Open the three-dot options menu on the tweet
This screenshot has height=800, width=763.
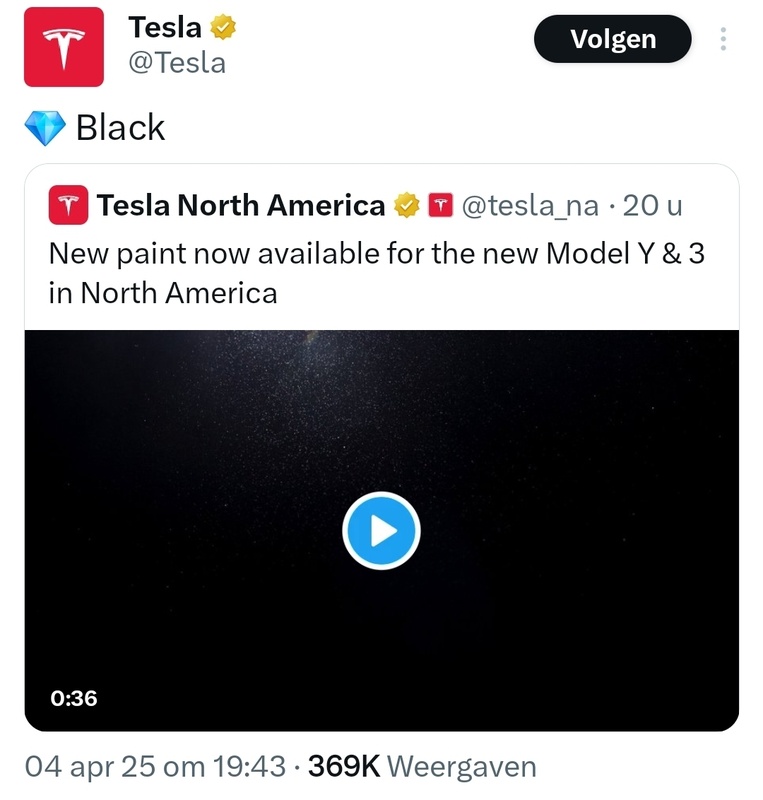coord(725,38)
